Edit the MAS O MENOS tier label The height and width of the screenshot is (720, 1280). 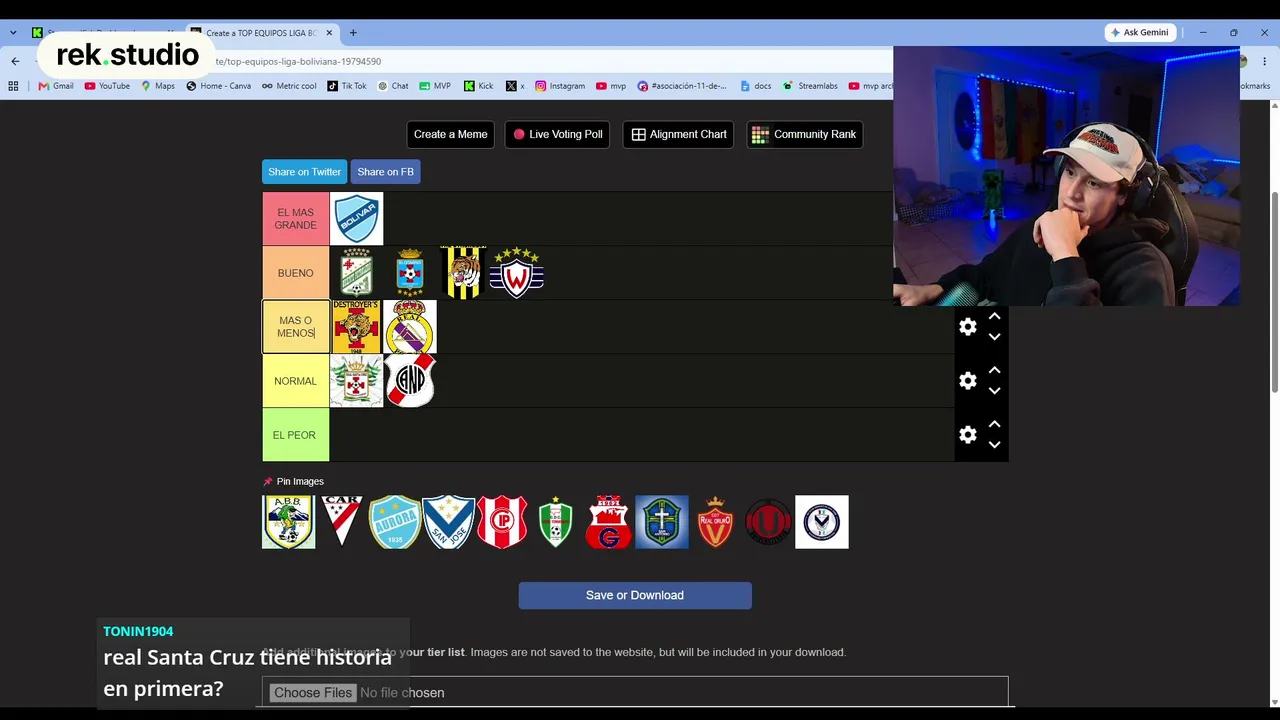296,327
